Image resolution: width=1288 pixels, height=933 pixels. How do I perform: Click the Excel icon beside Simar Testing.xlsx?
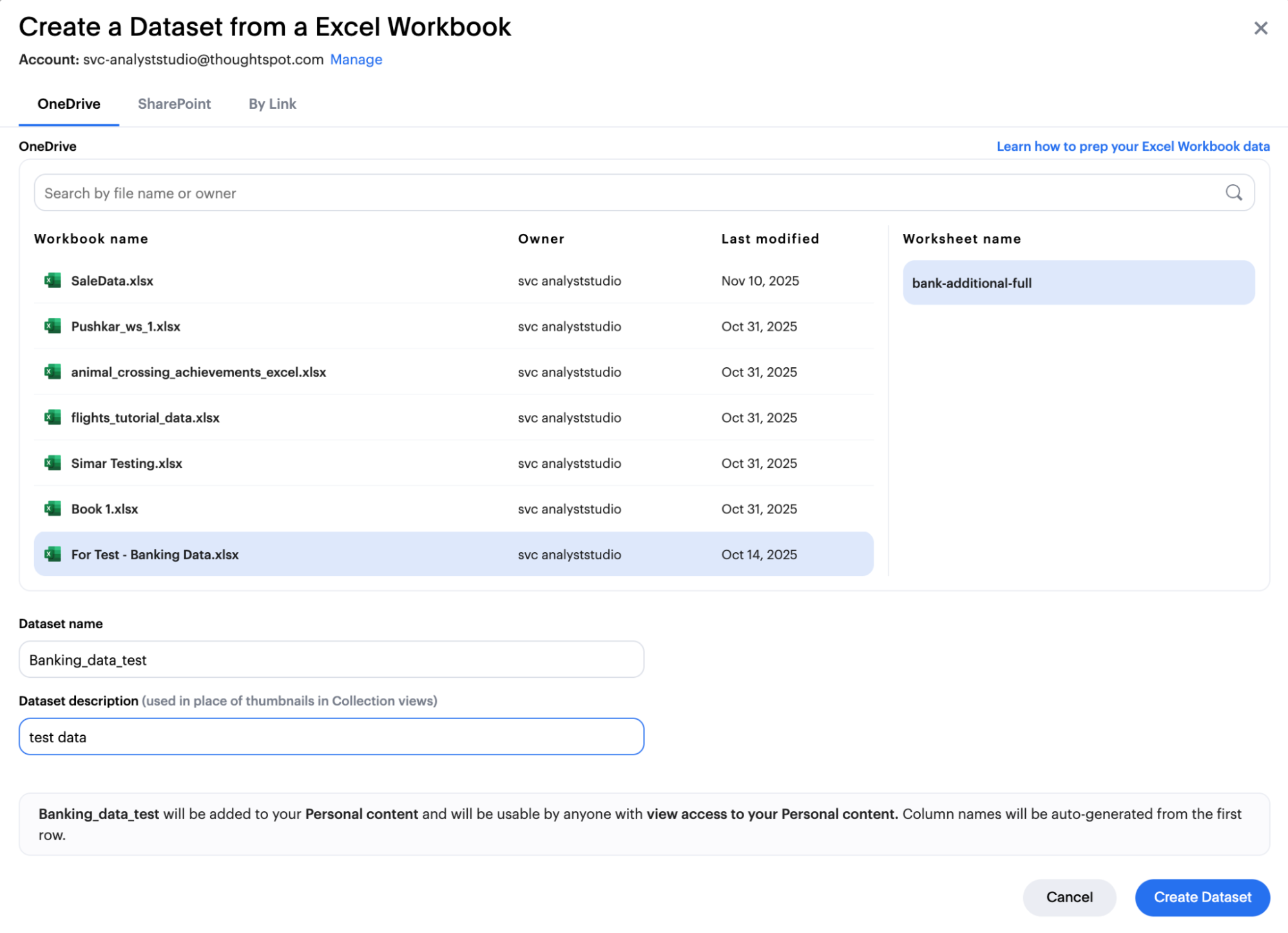coord(53,463)
